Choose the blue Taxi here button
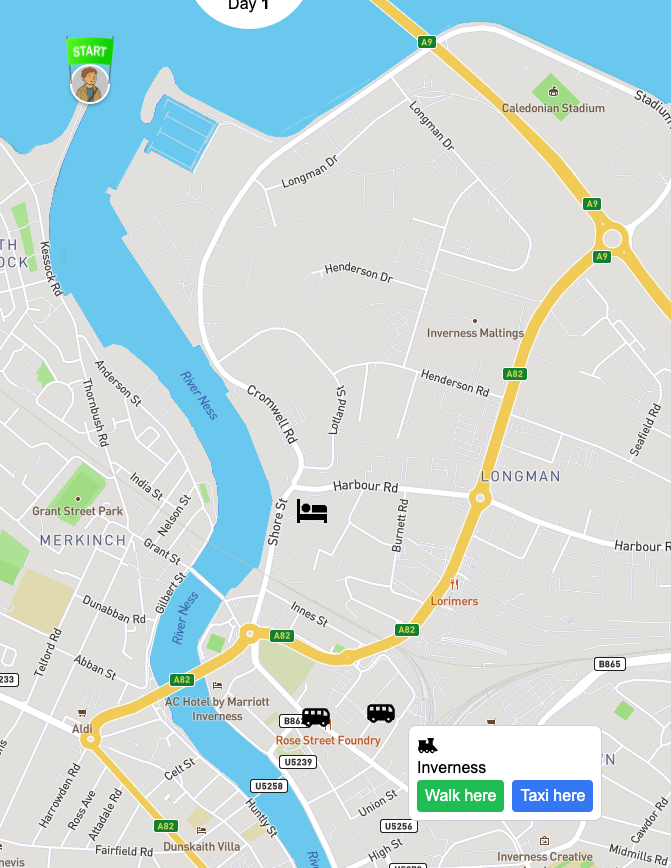 553,796
